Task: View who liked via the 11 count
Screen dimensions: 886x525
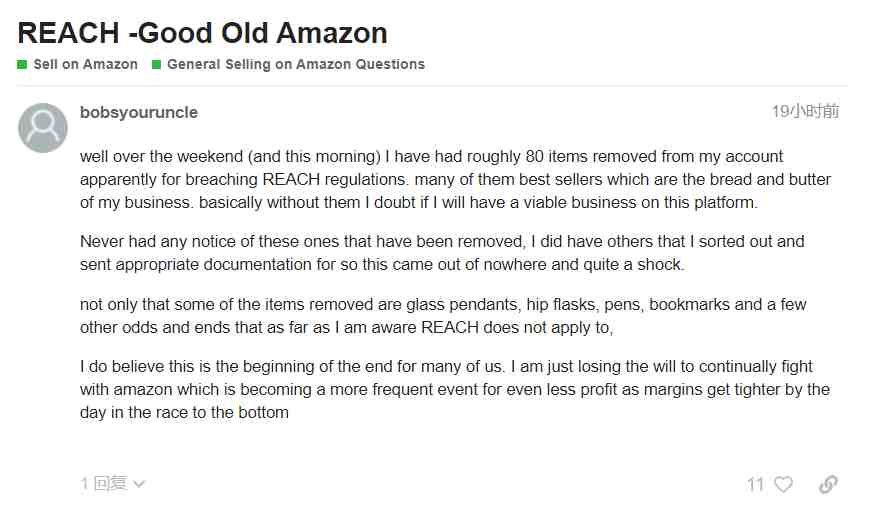Action: [755, 484]
